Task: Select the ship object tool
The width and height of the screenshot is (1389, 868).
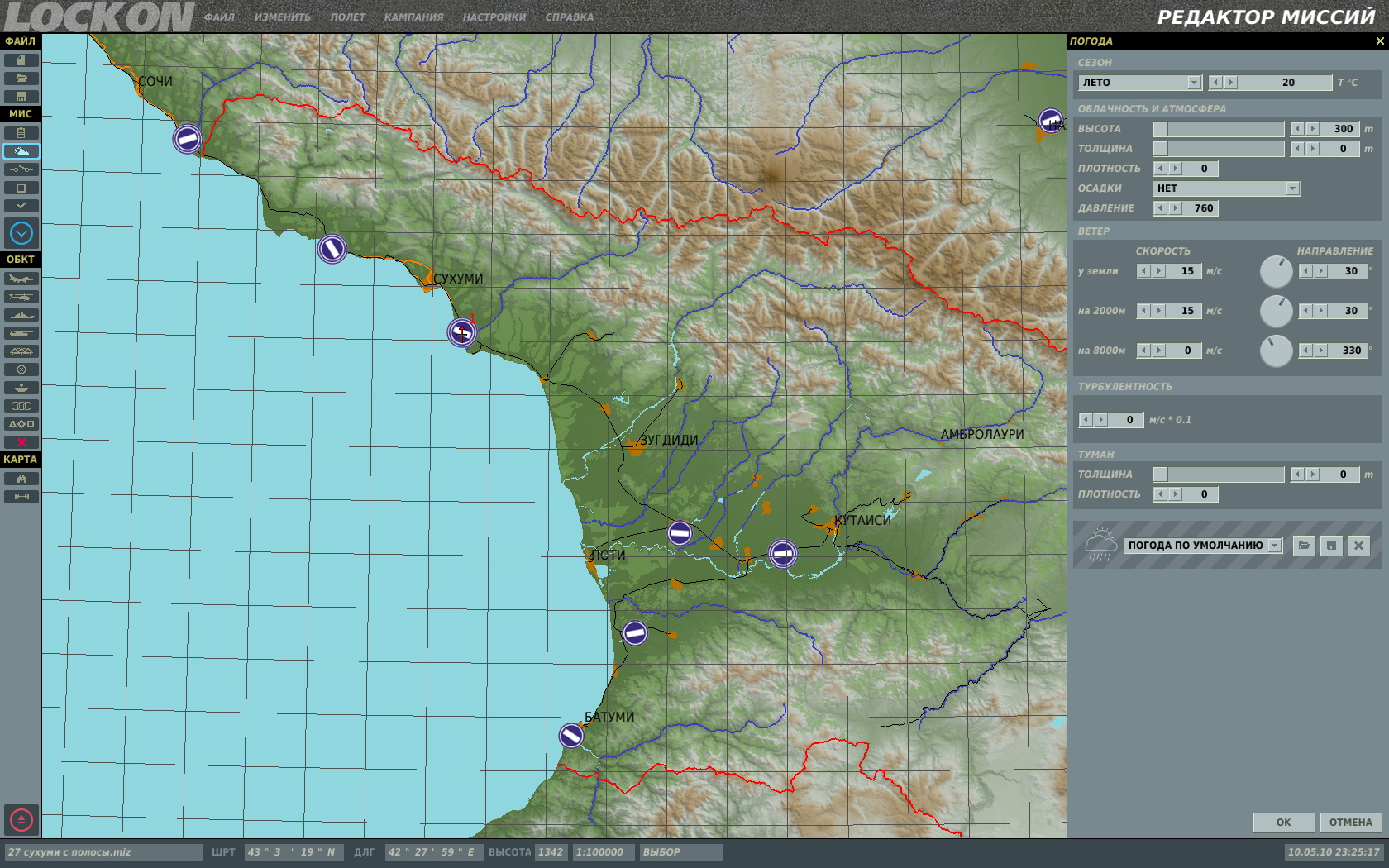Action: [x=21, y=315]
